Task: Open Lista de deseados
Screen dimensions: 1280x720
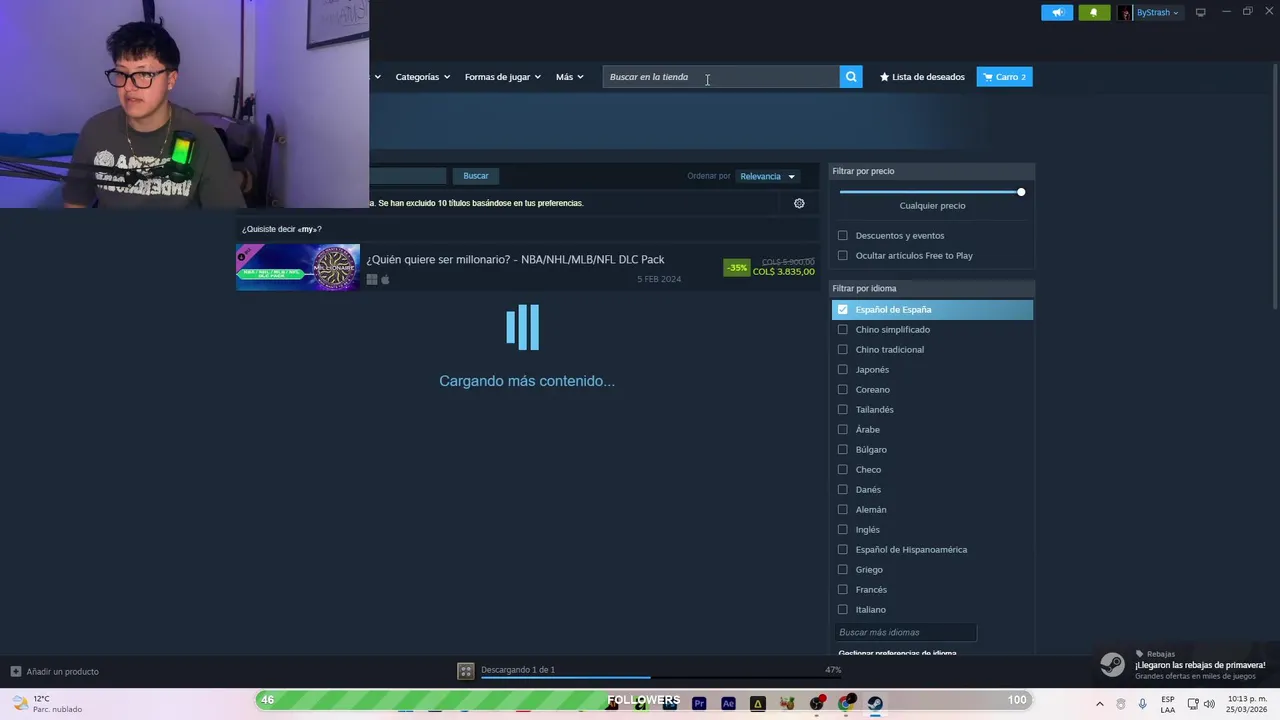Action: click(922, 77)
